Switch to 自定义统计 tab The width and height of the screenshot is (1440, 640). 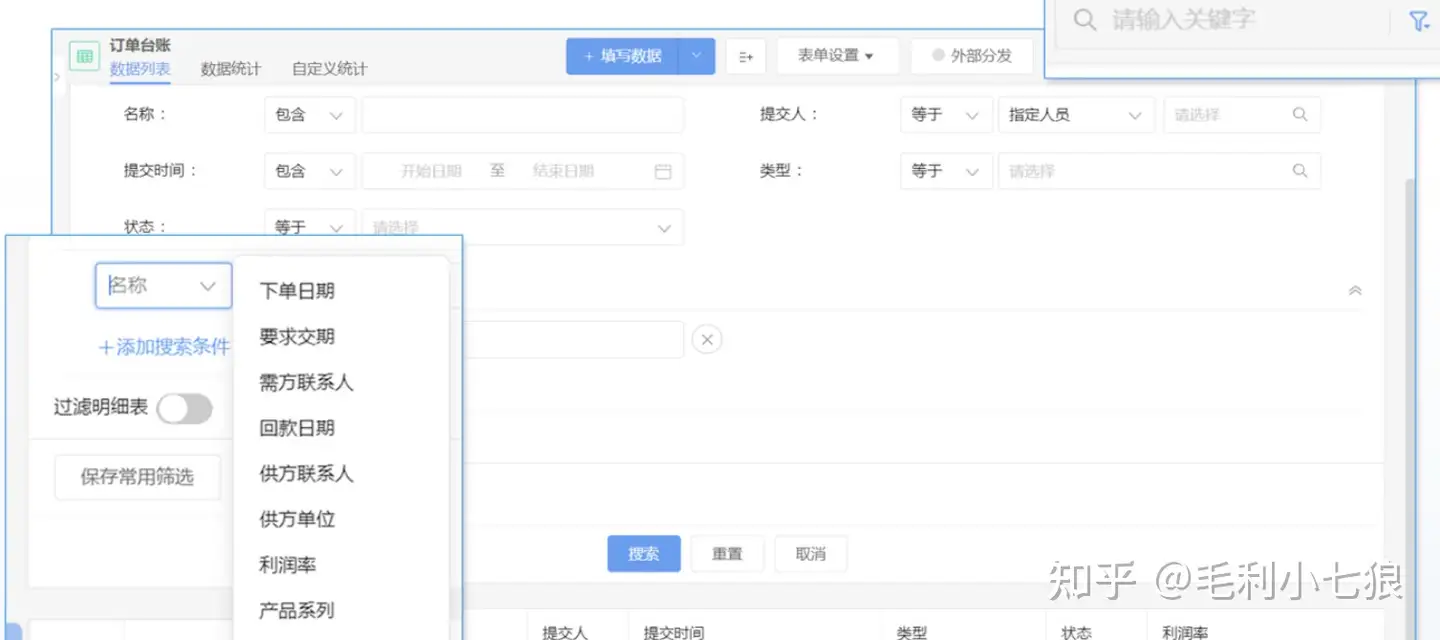(329, 69)
